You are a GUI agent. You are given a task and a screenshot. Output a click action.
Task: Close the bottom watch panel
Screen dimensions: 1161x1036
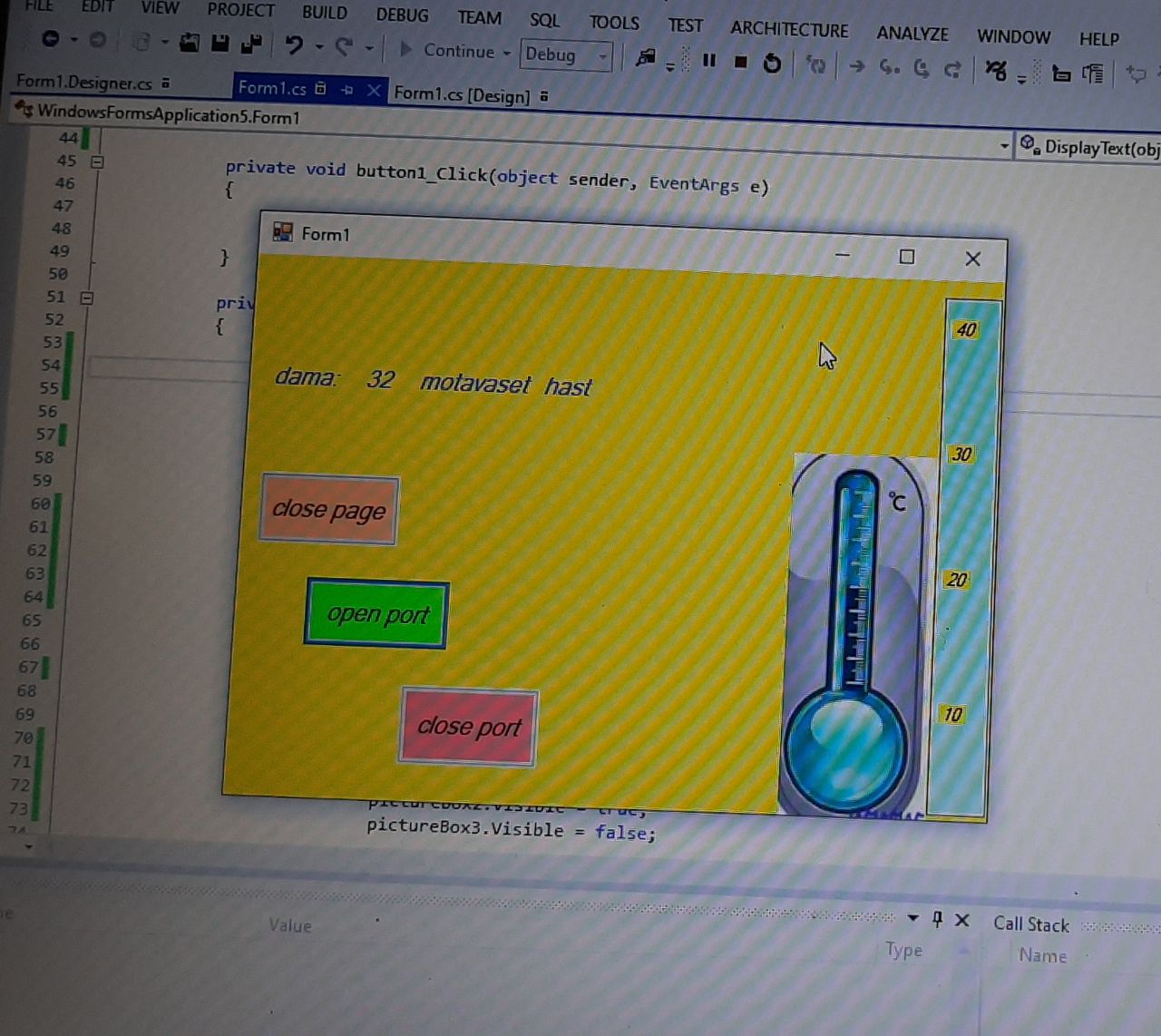point(962,920)
